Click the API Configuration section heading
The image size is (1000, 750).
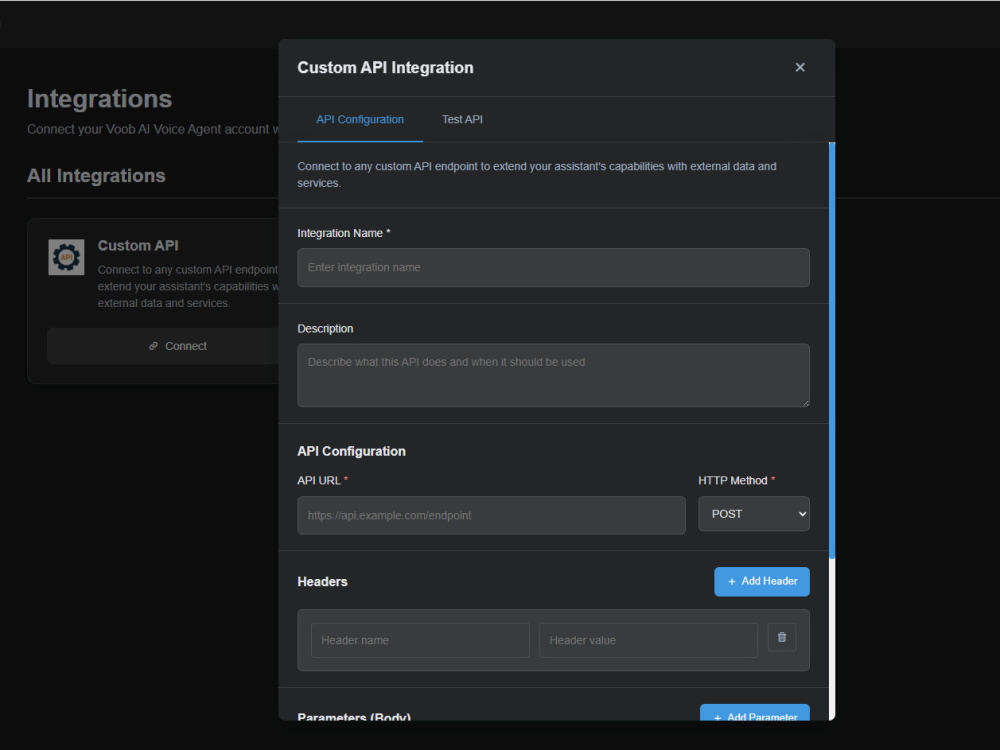coord(351,452)
